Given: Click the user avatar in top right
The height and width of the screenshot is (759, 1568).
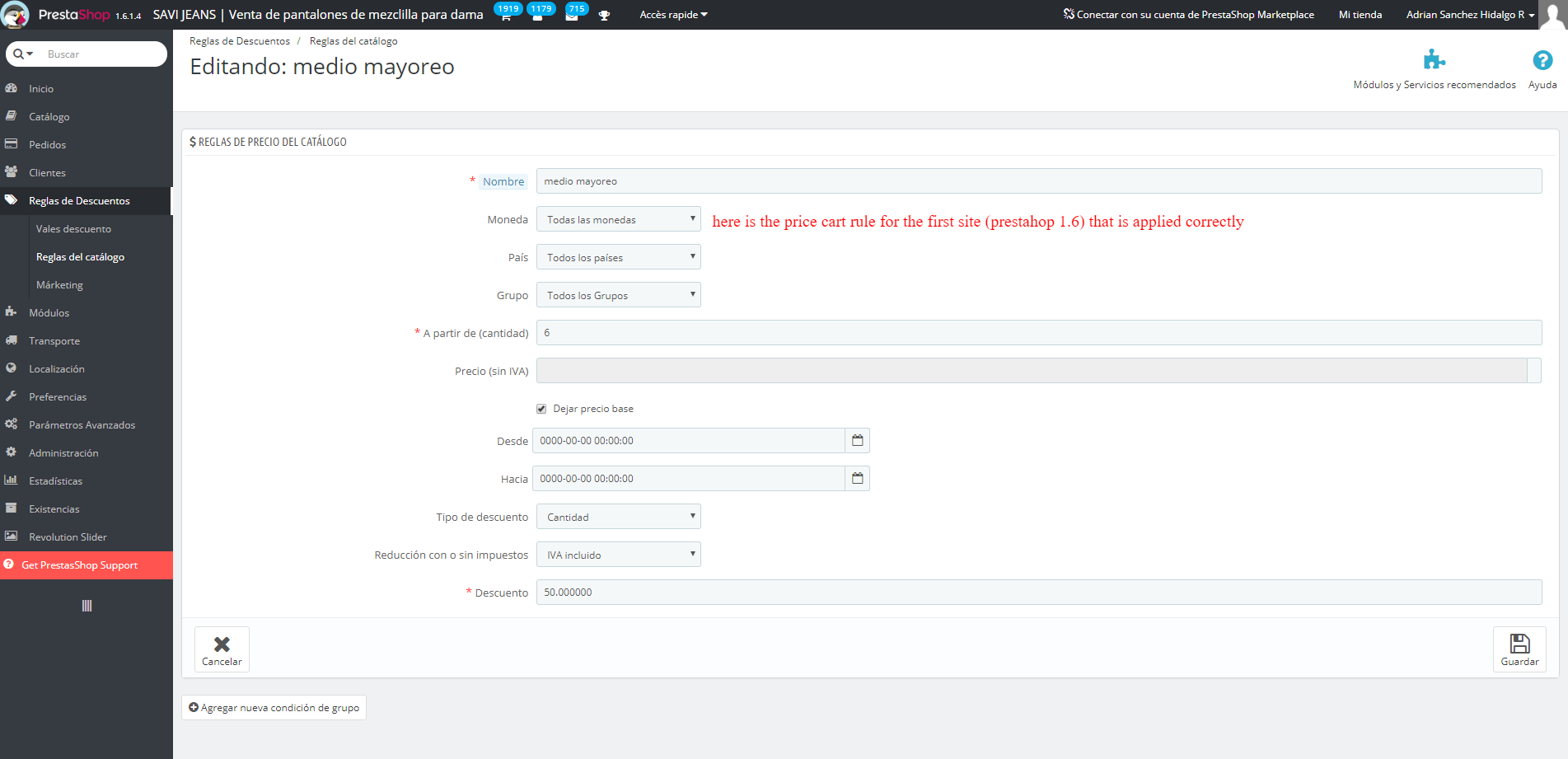Looking at the screenshot, I should [x=1553, y=15].
